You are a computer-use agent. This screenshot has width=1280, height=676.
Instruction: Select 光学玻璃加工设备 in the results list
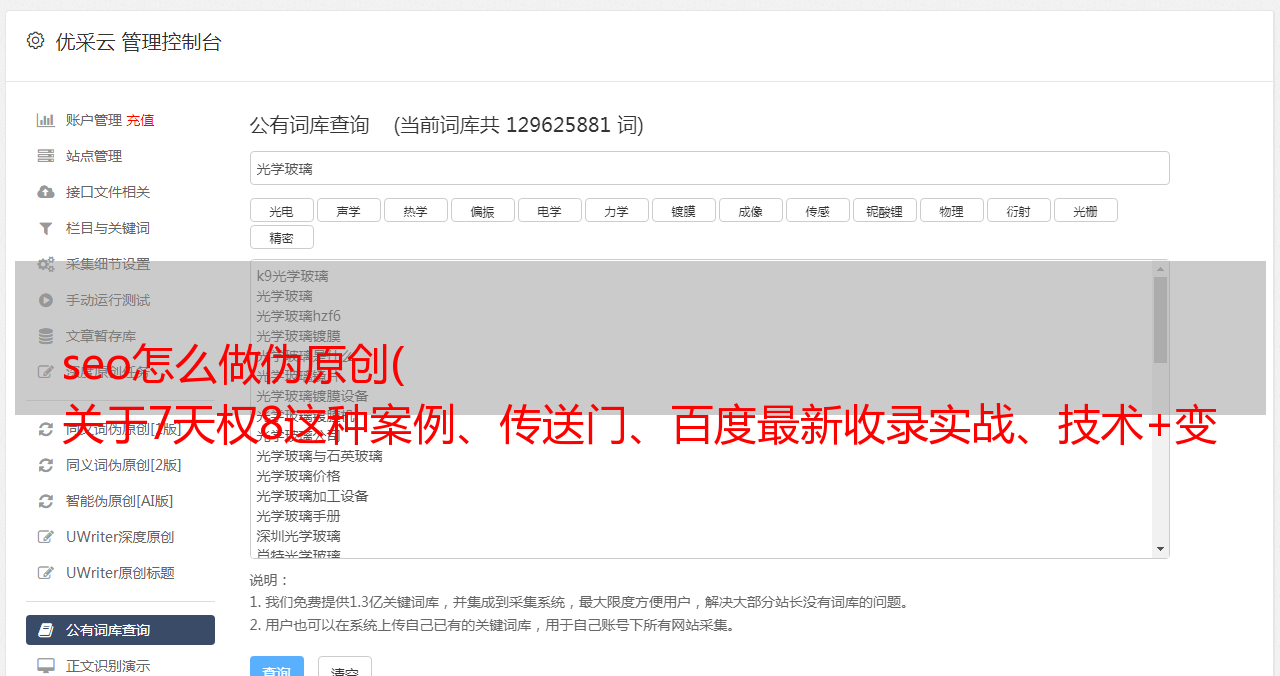click(312, 496)
